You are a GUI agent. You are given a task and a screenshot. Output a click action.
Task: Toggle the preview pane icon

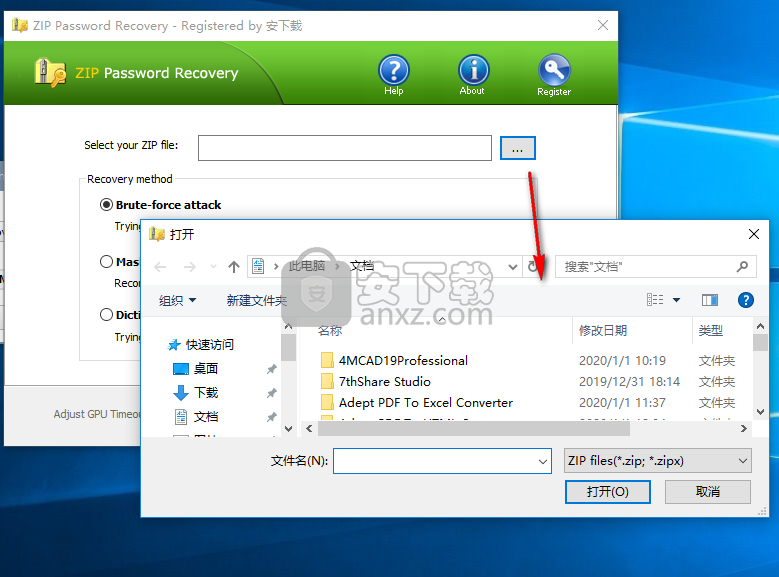(709, 300)
